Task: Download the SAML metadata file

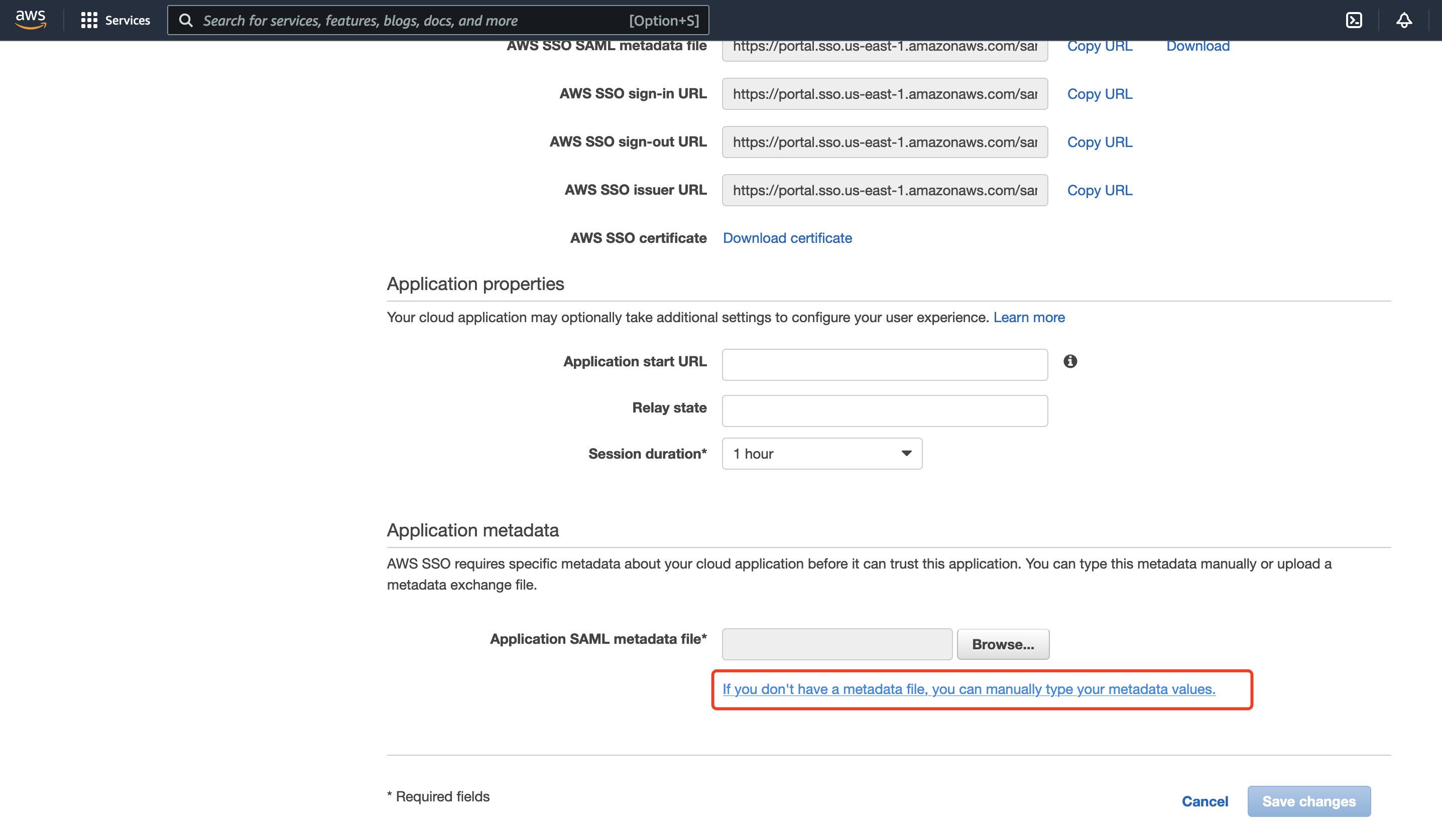Action: (x=1197, y=46)
